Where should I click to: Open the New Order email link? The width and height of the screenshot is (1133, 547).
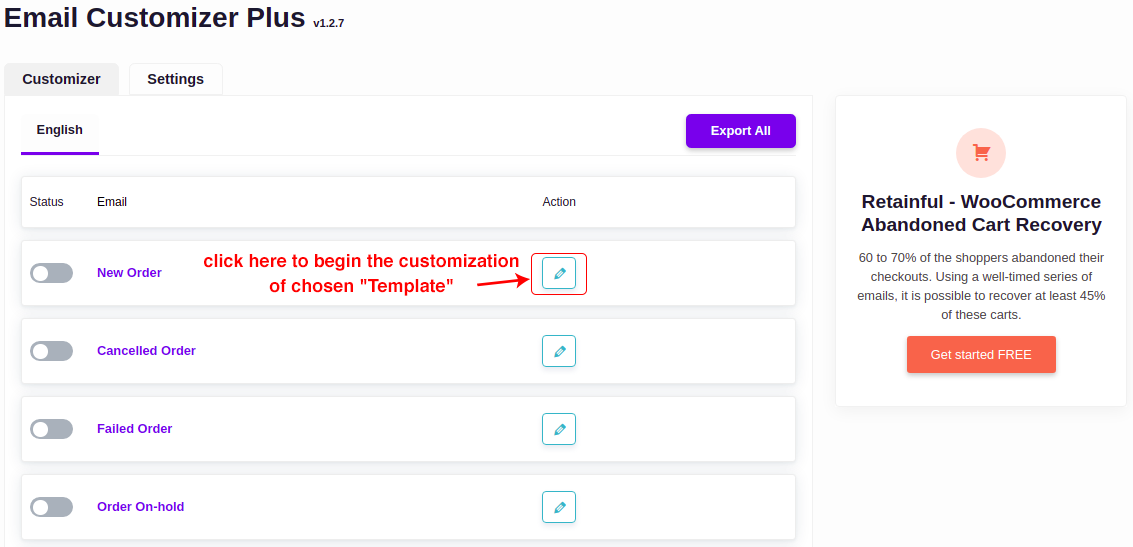[129, 273]
